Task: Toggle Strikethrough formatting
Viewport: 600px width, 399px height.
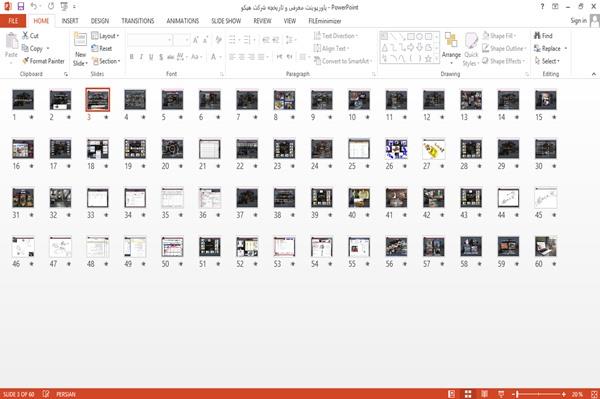Action: point(171,57)
